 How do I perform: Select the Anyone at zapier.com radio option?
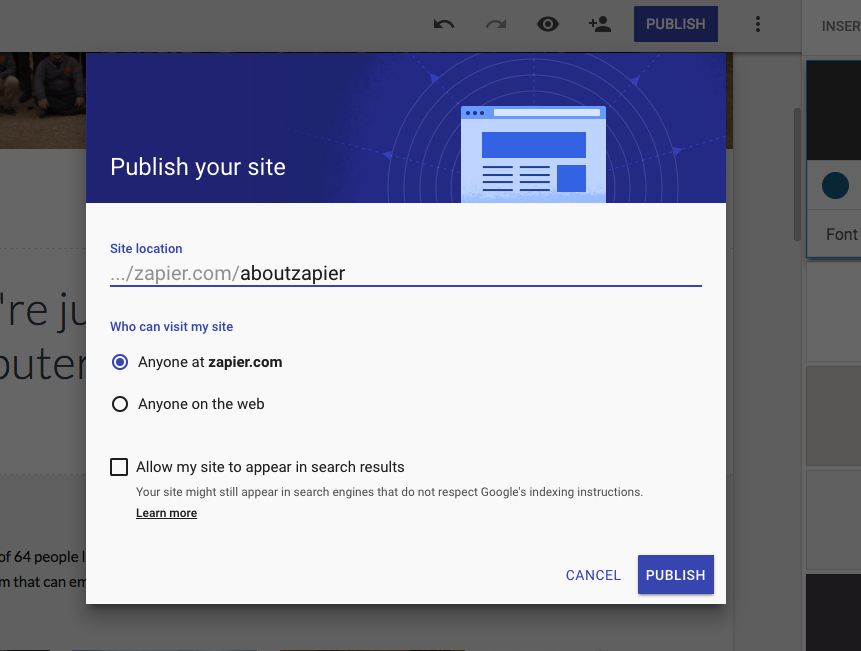point(120,362)
